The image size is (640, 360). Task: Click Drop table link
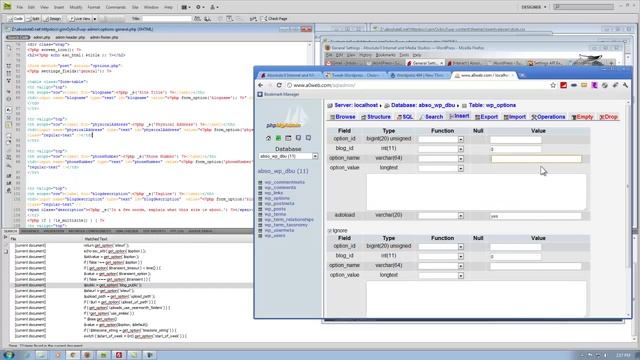[609, 117]
